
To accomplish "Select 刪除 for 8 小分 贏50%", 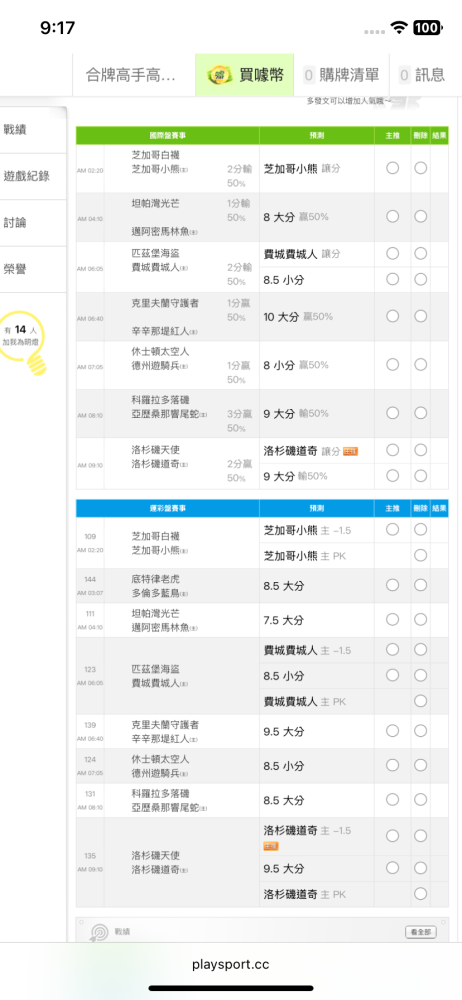I will point(421,364).
